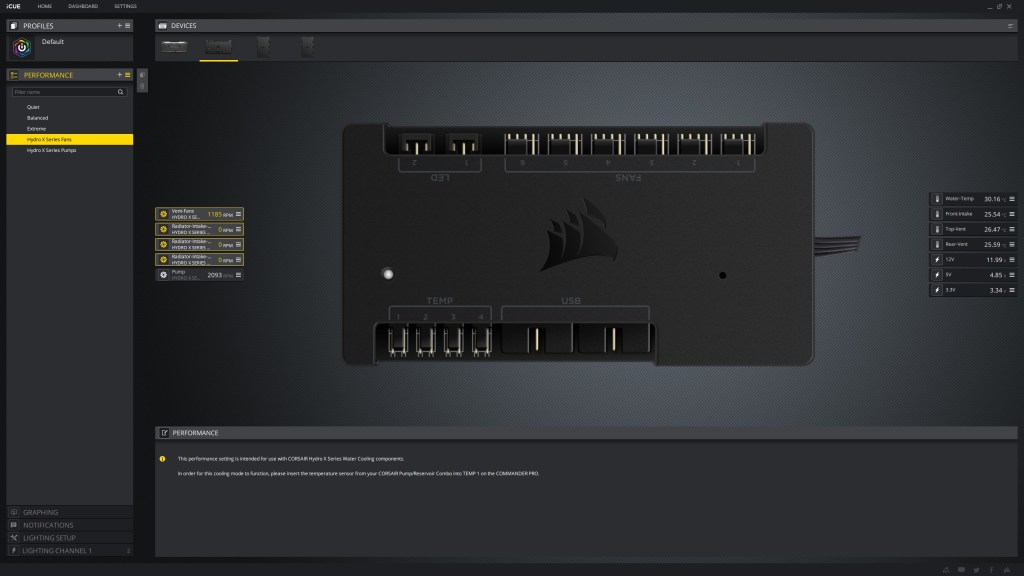
Task: Select the Quiet performance preset
Action: pyautogui.click(x=34, y=106)
